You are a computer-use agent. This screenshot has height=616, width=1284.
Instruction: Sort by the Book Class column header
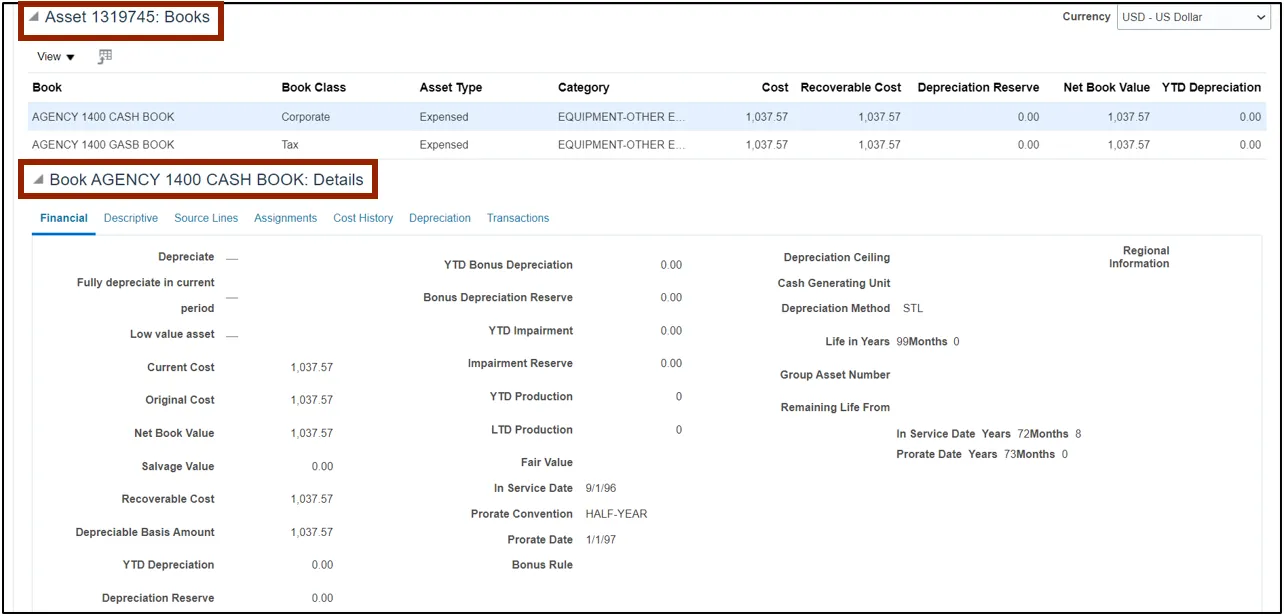(314, 88)
